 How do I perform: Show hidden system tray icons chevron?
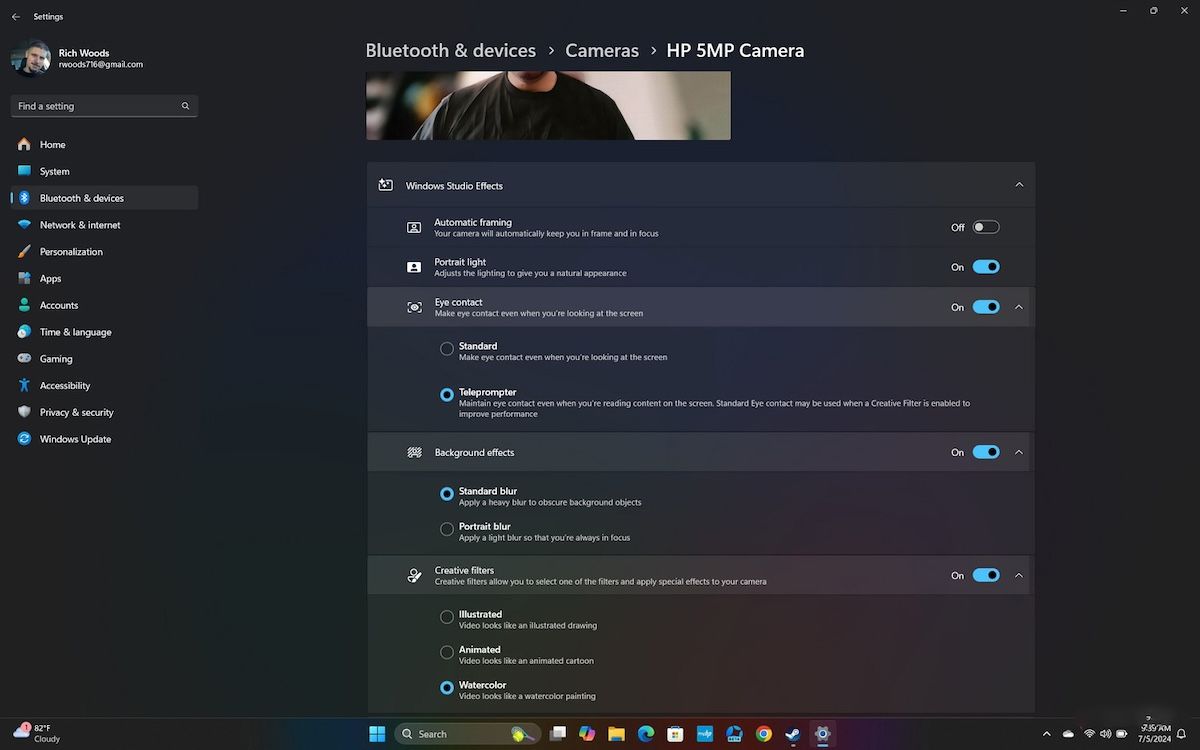pos(1046,734)
